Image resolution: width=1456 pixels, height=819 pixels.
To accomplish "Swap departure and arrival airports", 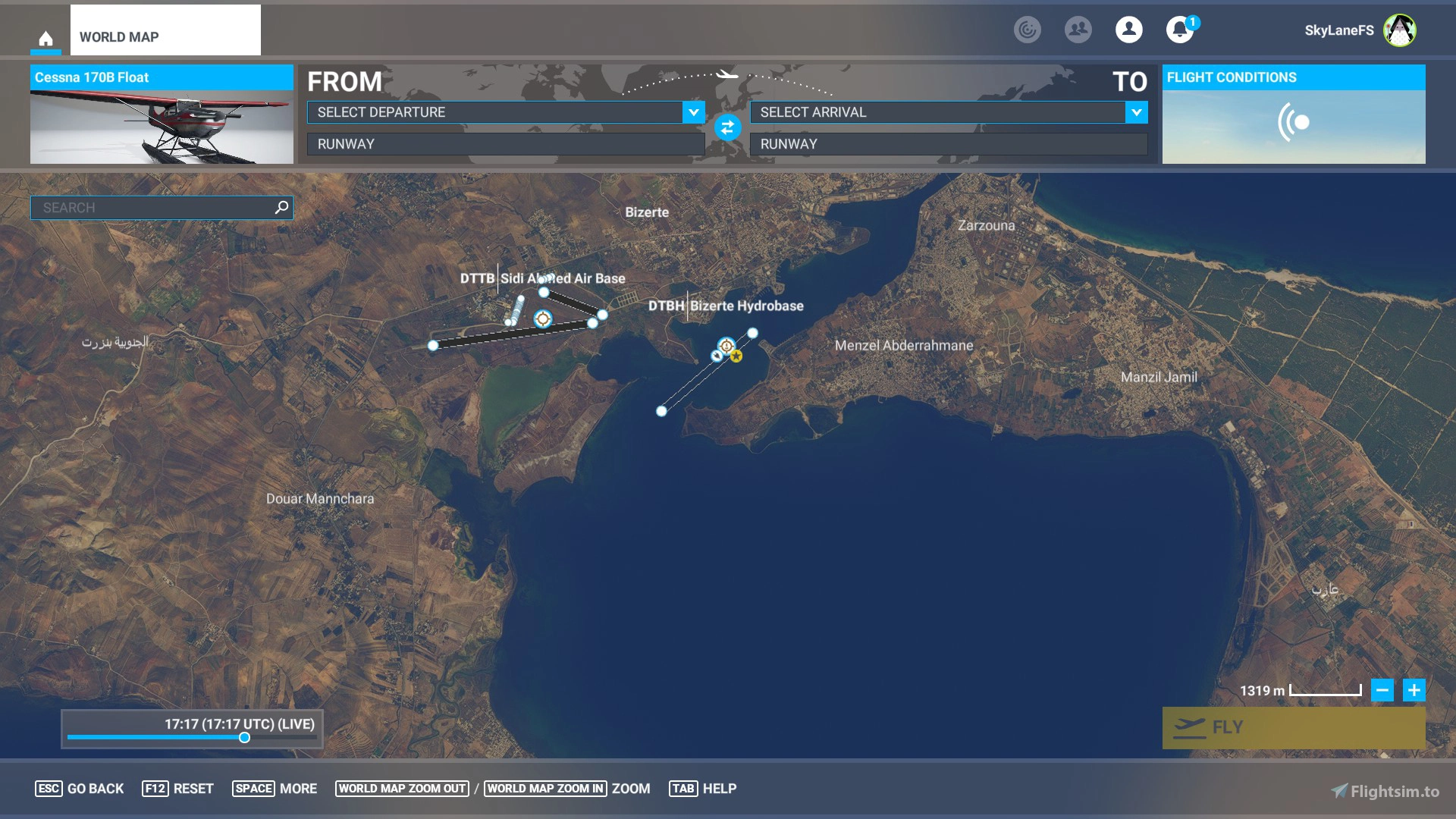I will [727, 127].
